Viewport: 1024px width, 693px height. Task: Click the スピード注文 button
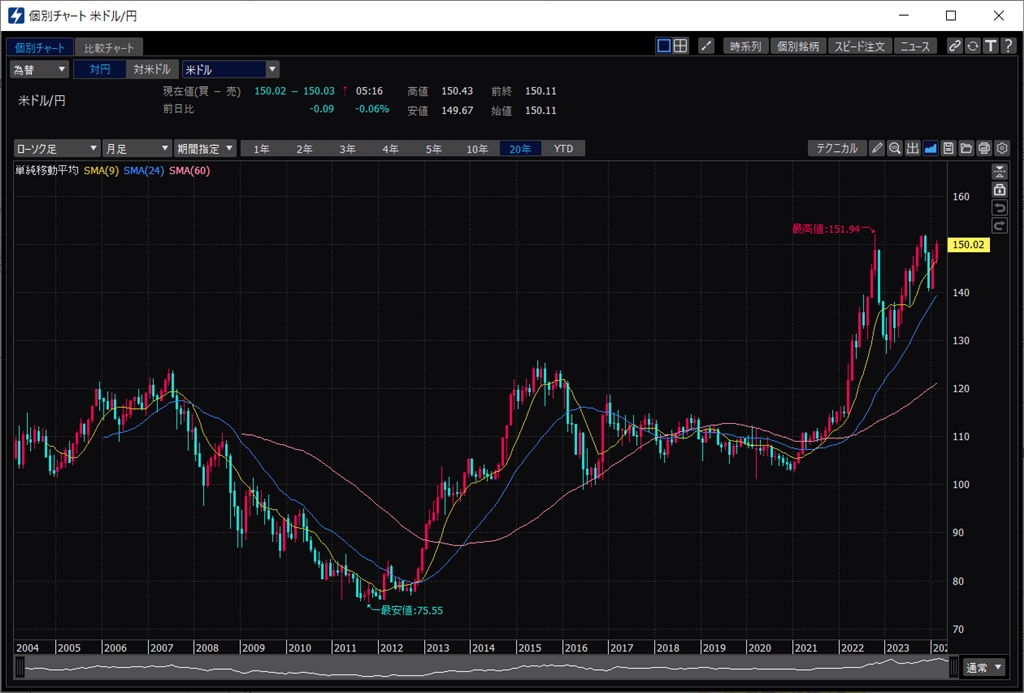(860, 46)
